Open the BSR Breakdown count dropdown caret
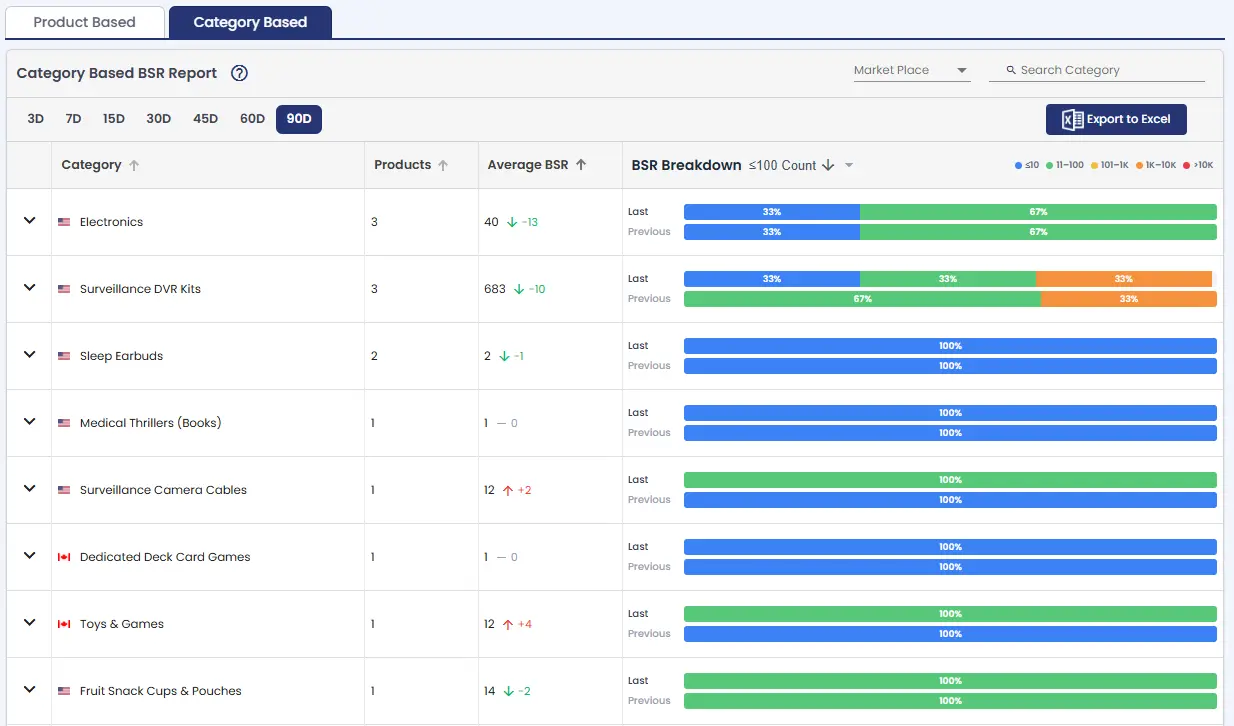The height and width of the screenshot is (726, 1234). [x=849, y=166]
